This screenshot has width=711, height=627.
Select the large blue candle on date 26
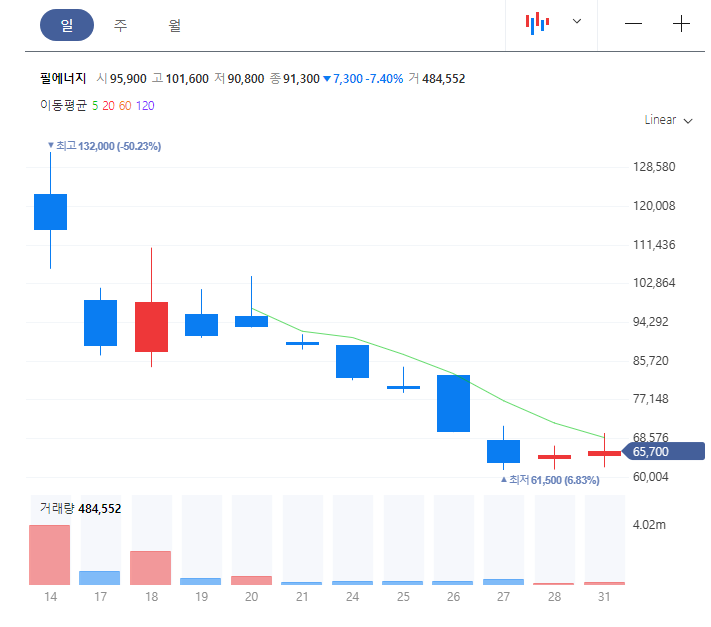453,403
